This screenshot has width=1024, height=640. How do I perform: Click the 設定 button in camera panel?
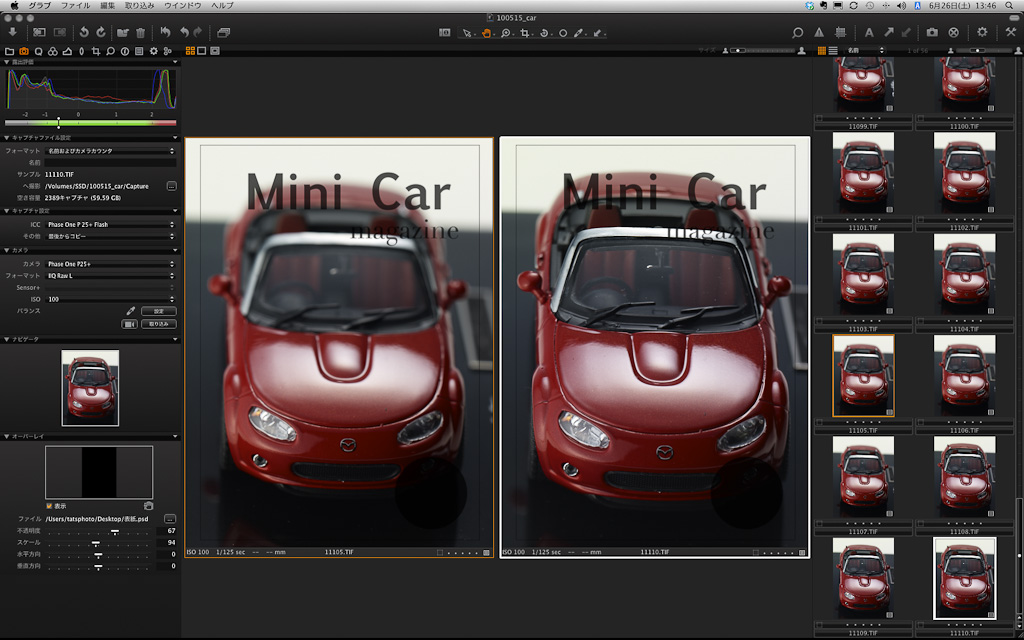pos(158,311)
